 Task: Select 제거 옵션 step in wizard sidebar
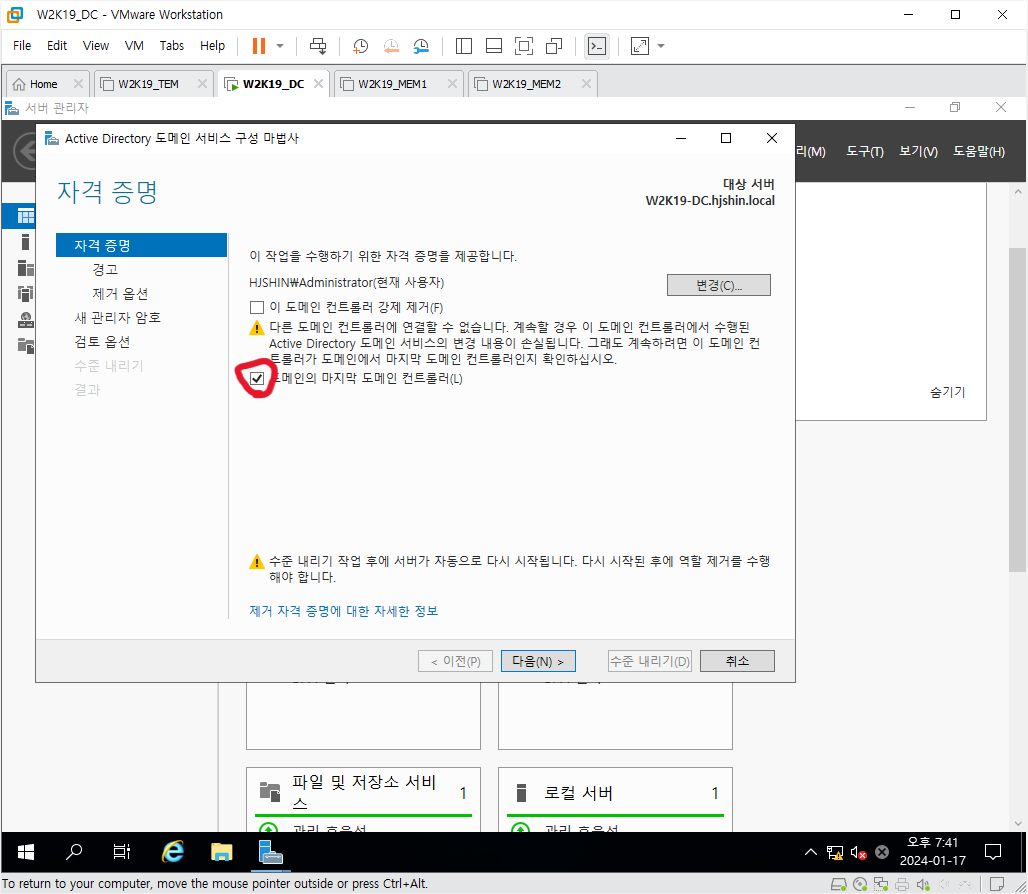coord(120,294)
